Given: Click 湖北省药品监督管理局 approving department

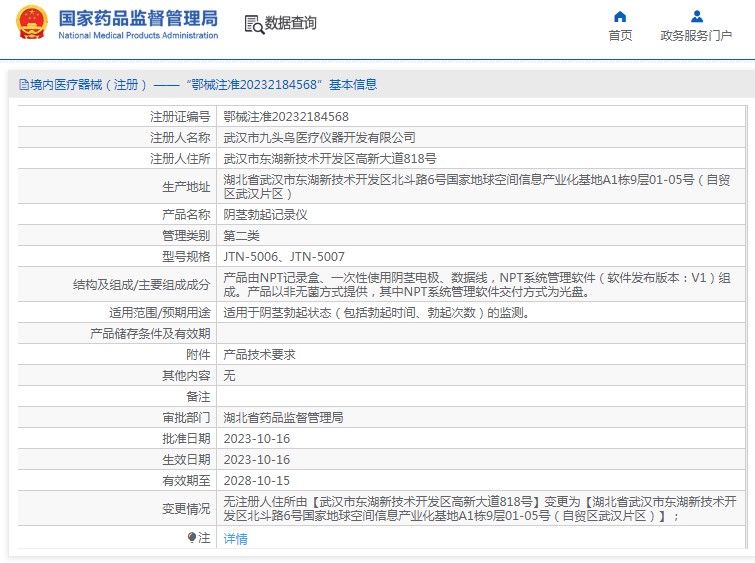Looking at the screenshot, I should pos(283,418).
